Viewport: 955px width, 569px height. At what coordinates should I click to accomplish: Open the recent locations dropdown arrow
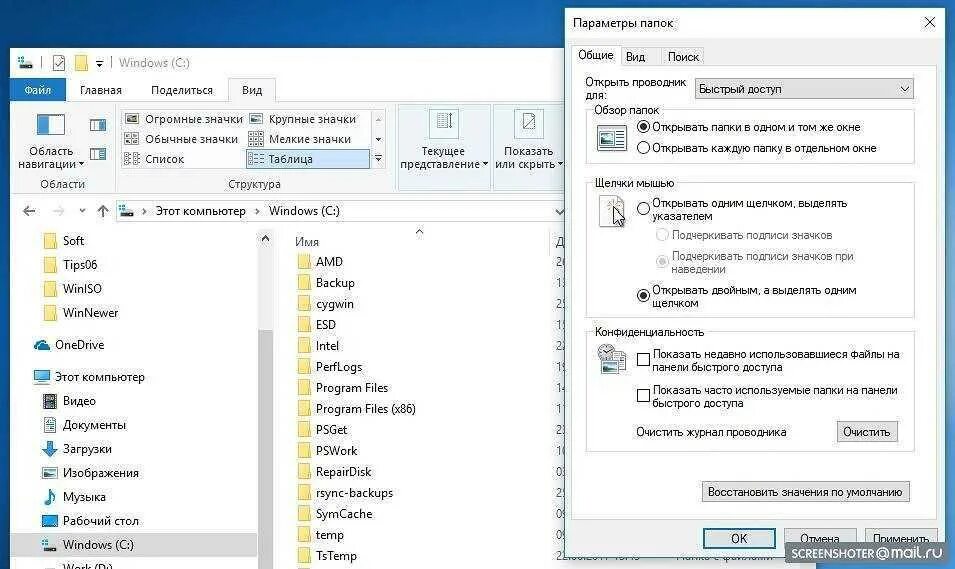(82, 211)
